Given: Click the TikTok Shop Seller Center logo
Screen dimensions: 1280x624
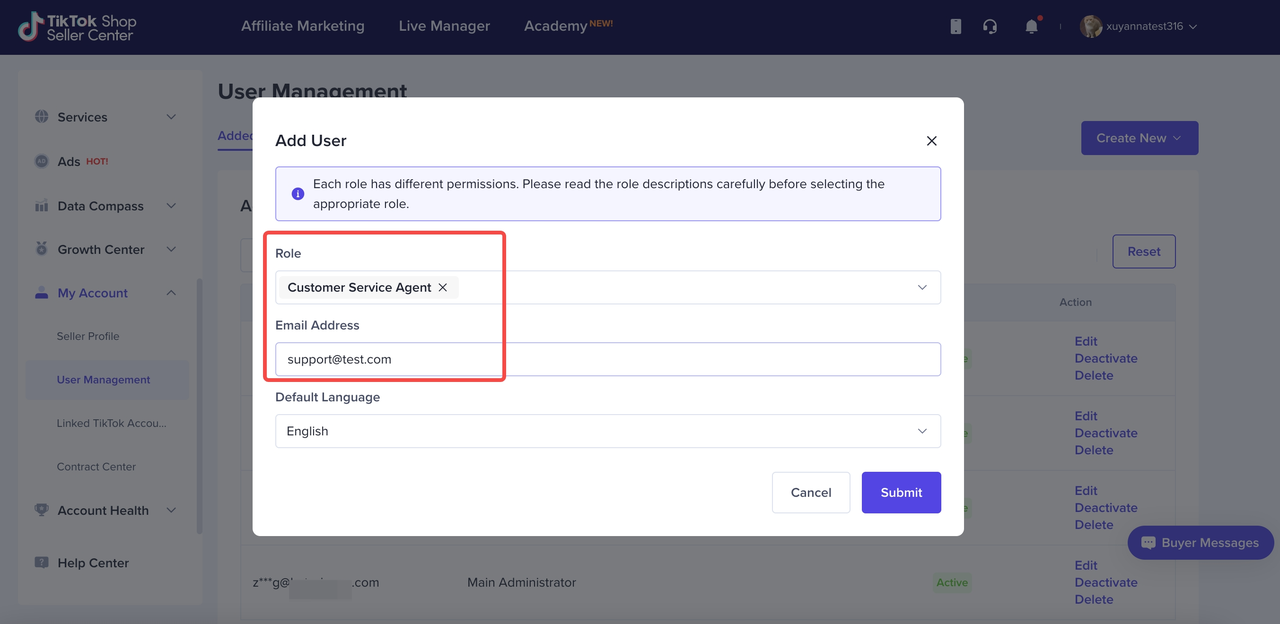Looking at the screenshot, I should 77,27.
